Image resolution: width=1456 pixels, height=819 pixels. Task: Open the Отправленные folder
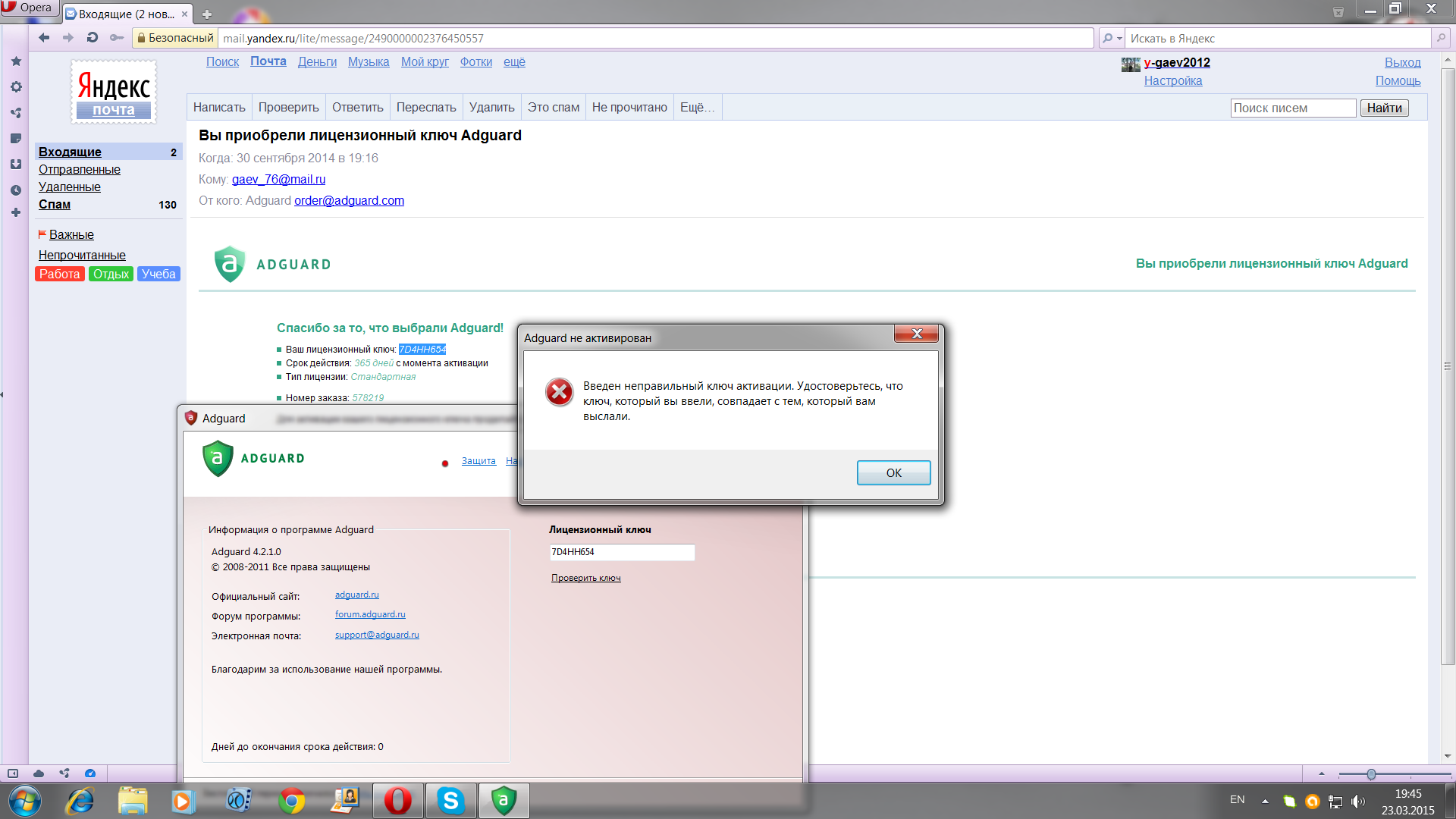coord(80,170)
